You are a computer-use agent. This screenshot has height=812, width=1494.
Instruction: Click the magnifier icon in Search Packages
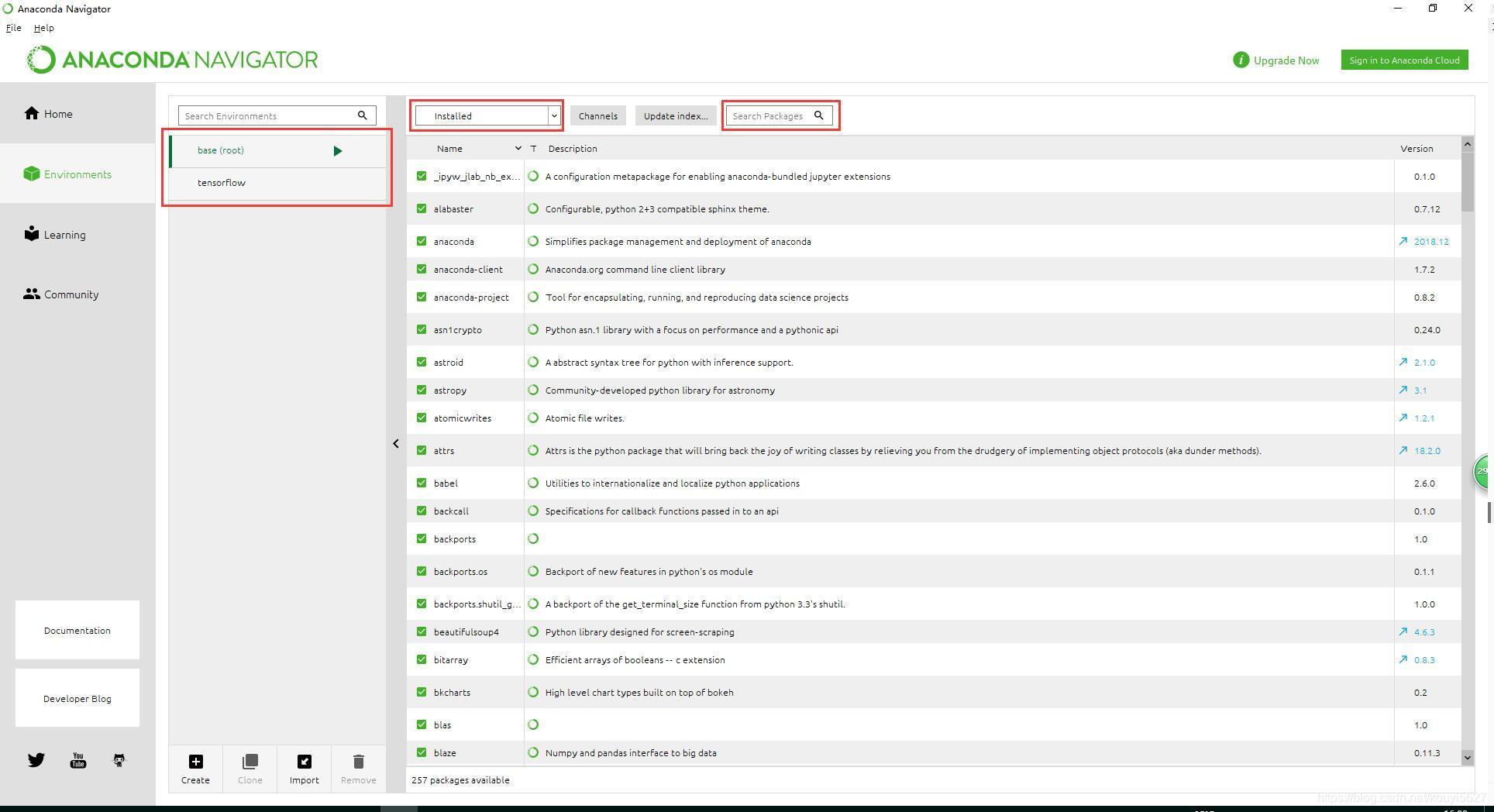point(818,115)
